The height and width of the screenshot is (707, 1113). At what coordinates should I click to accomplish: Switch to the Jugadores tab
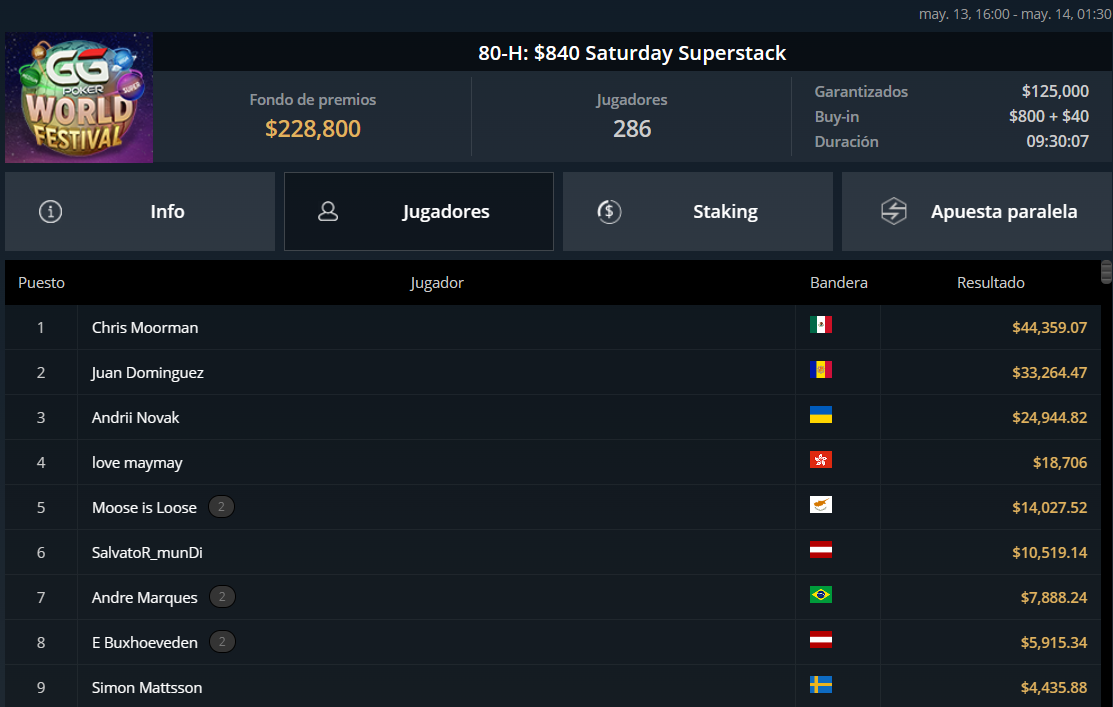point(419,212)
